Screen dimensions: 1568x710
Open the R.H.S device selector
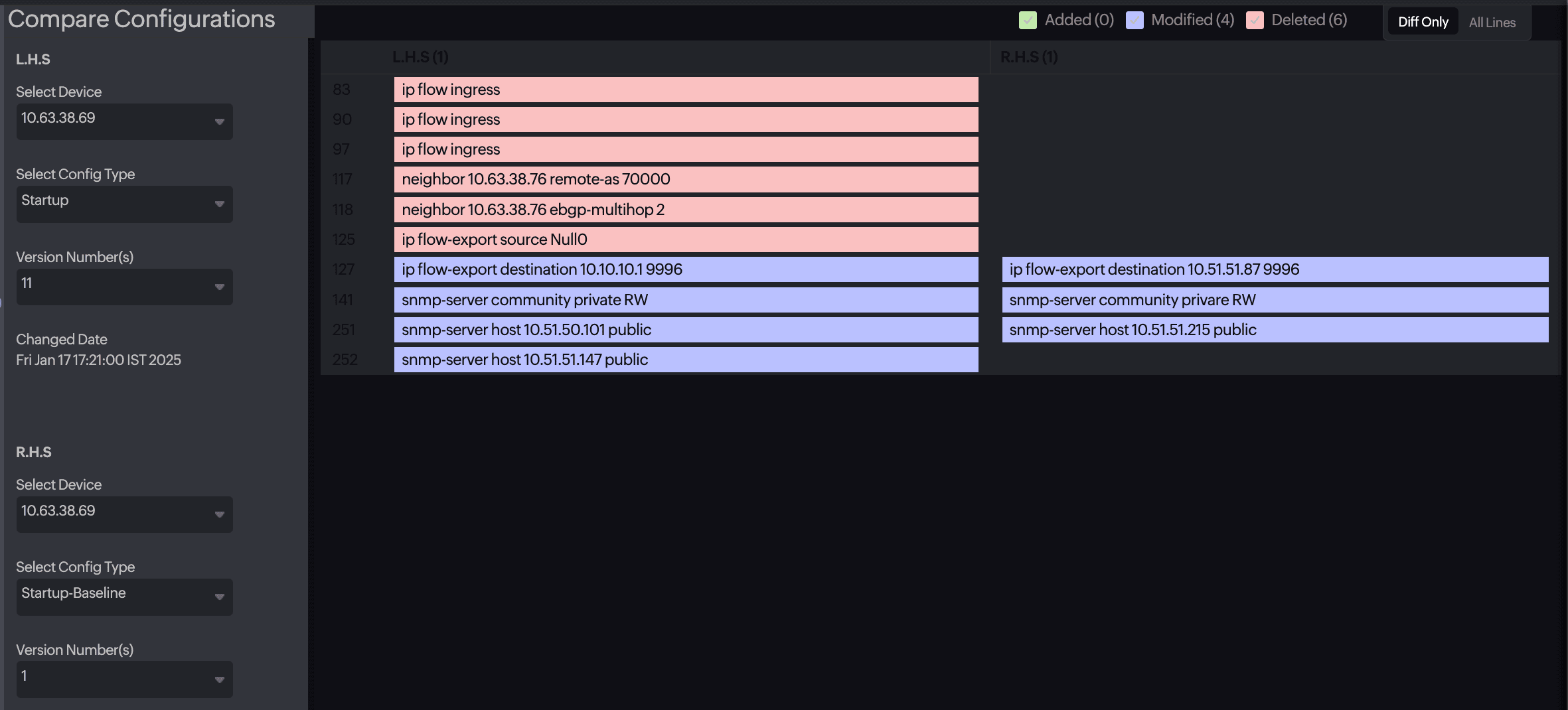[x=123, y=514]
